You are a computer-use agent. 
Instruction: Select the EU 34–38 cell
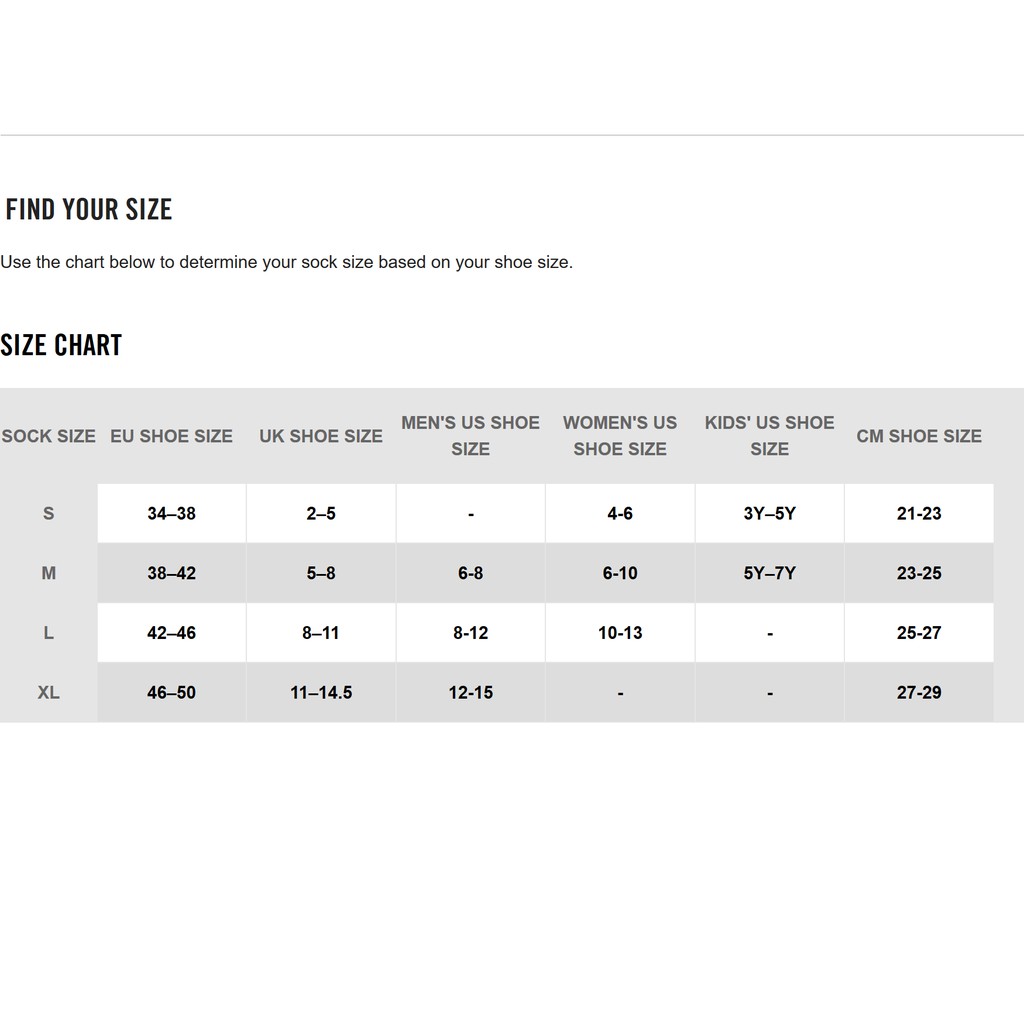[171, 514]
